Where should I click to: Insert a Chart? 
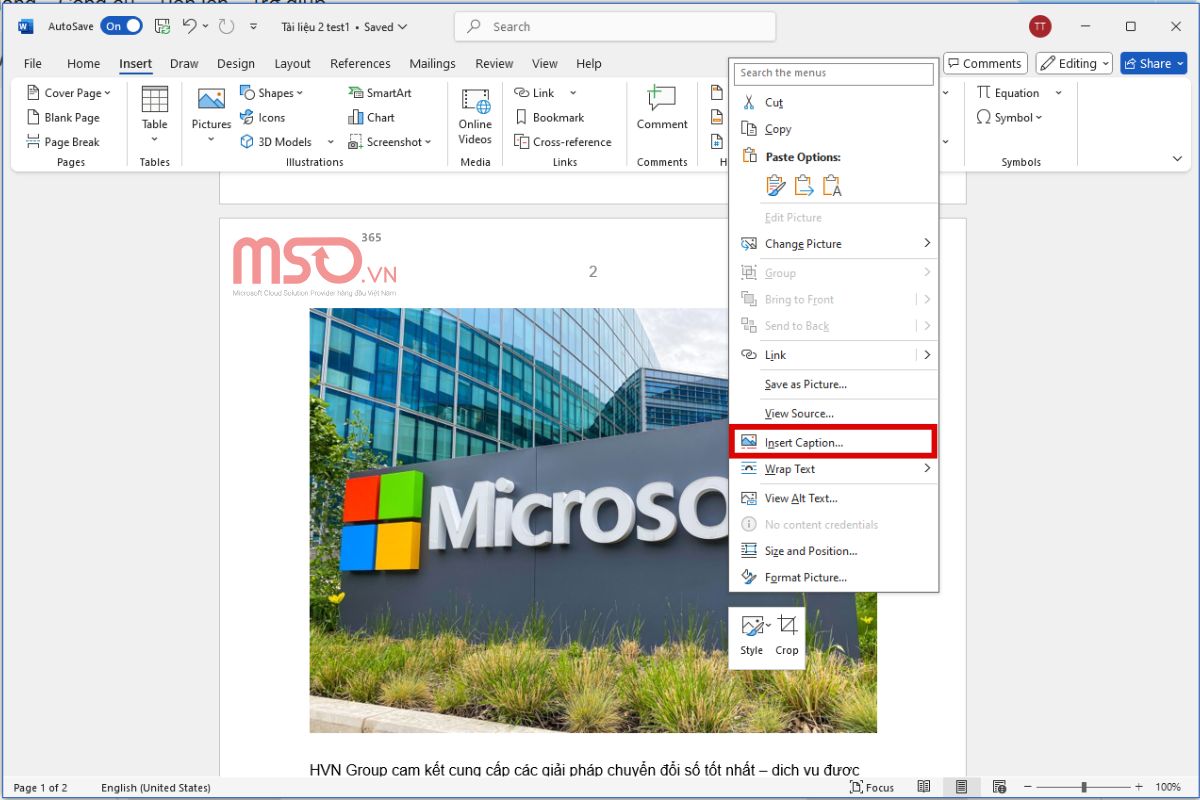click(x=371, y=117)
